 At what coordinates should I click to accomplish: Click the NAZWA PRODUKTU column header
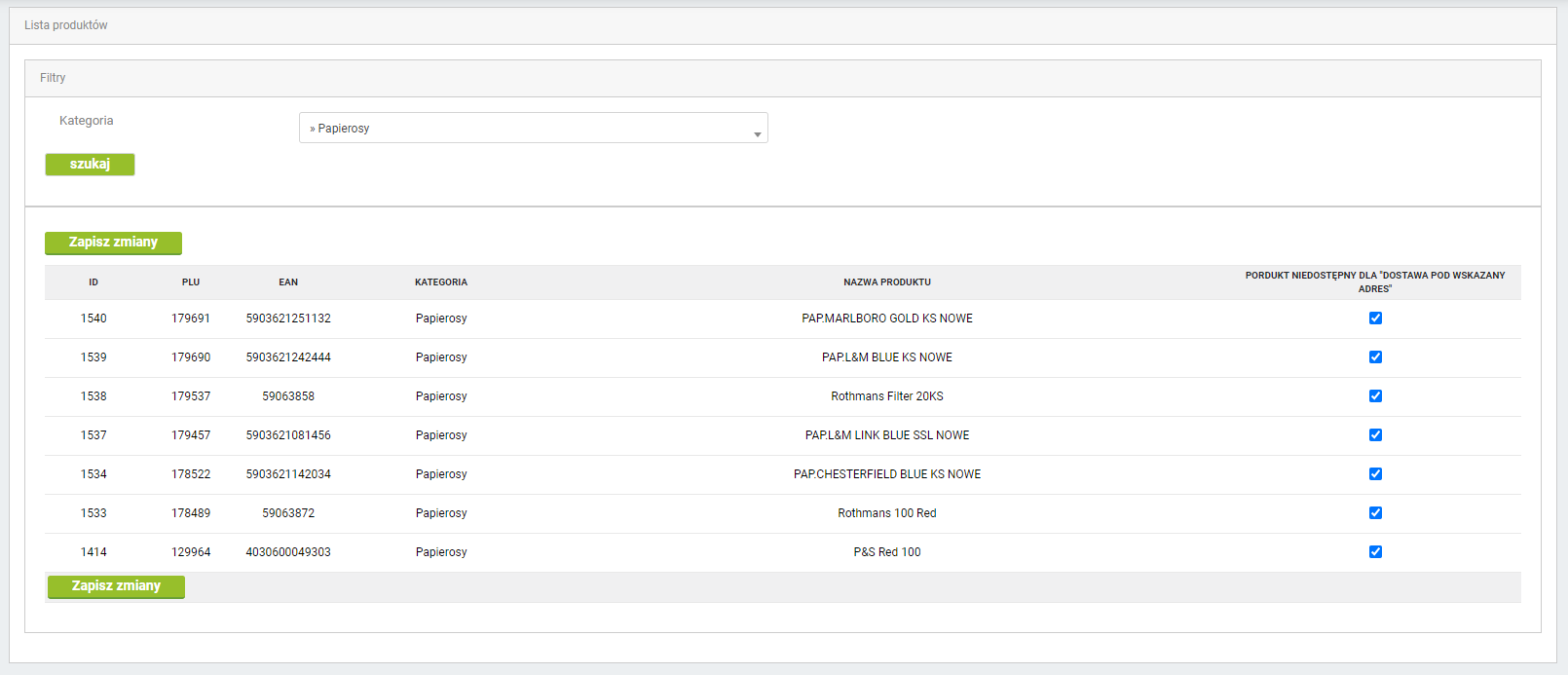coord(886,282)
